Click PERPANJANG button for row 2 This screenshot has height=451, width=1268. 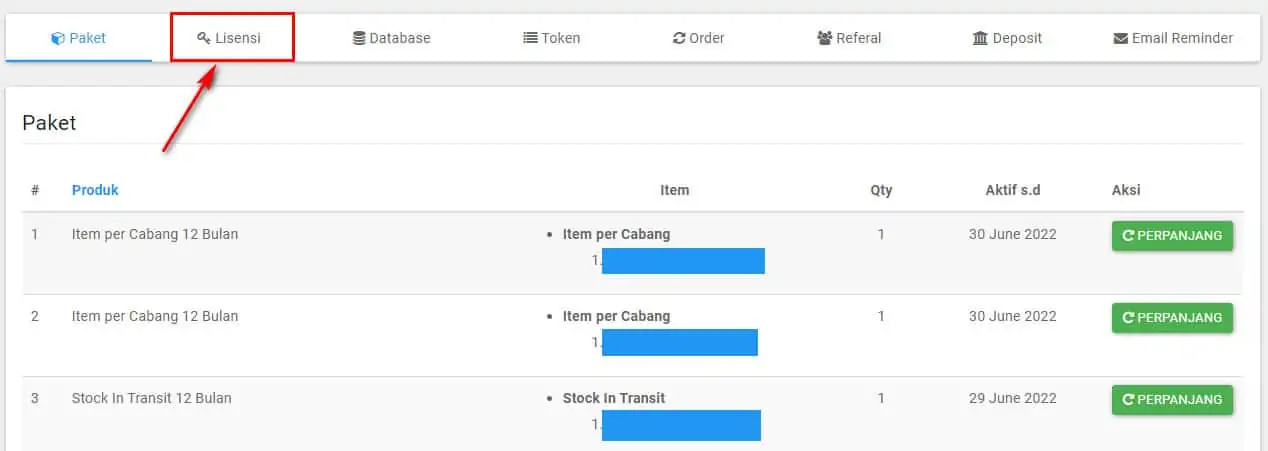coord(1172,318)
